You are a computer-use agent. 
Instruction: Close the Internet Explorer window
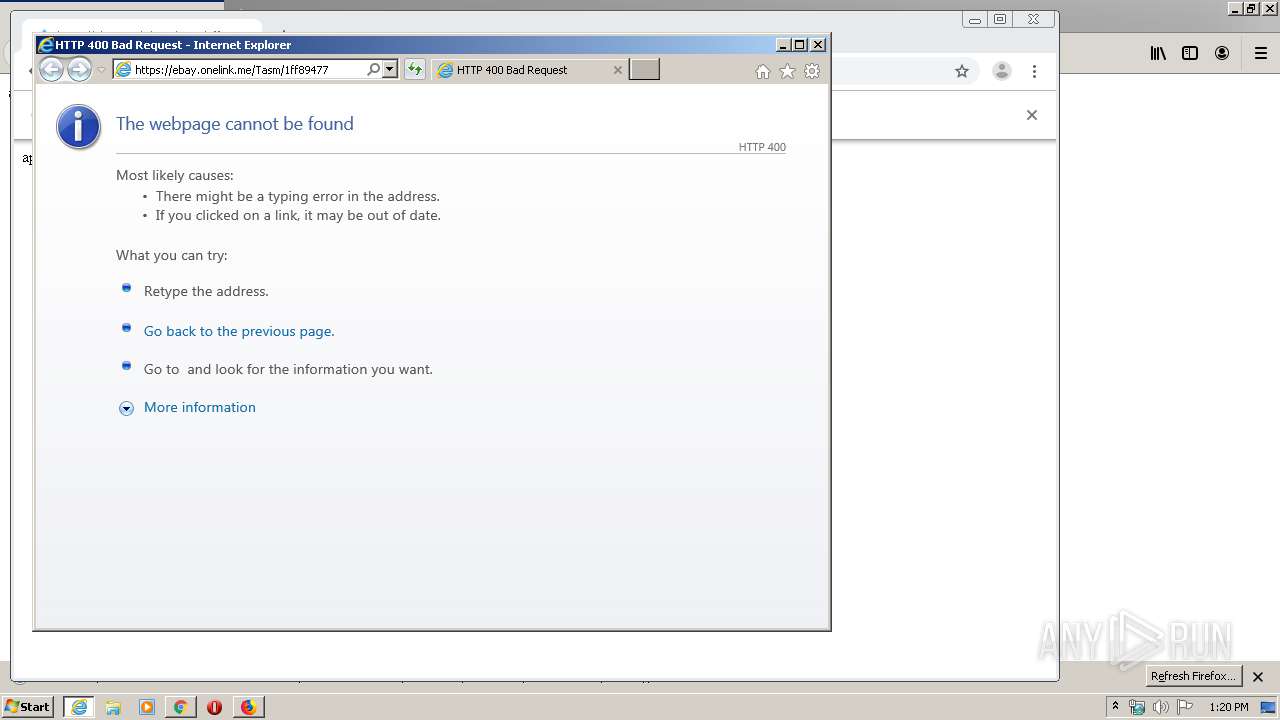[818, 45]
